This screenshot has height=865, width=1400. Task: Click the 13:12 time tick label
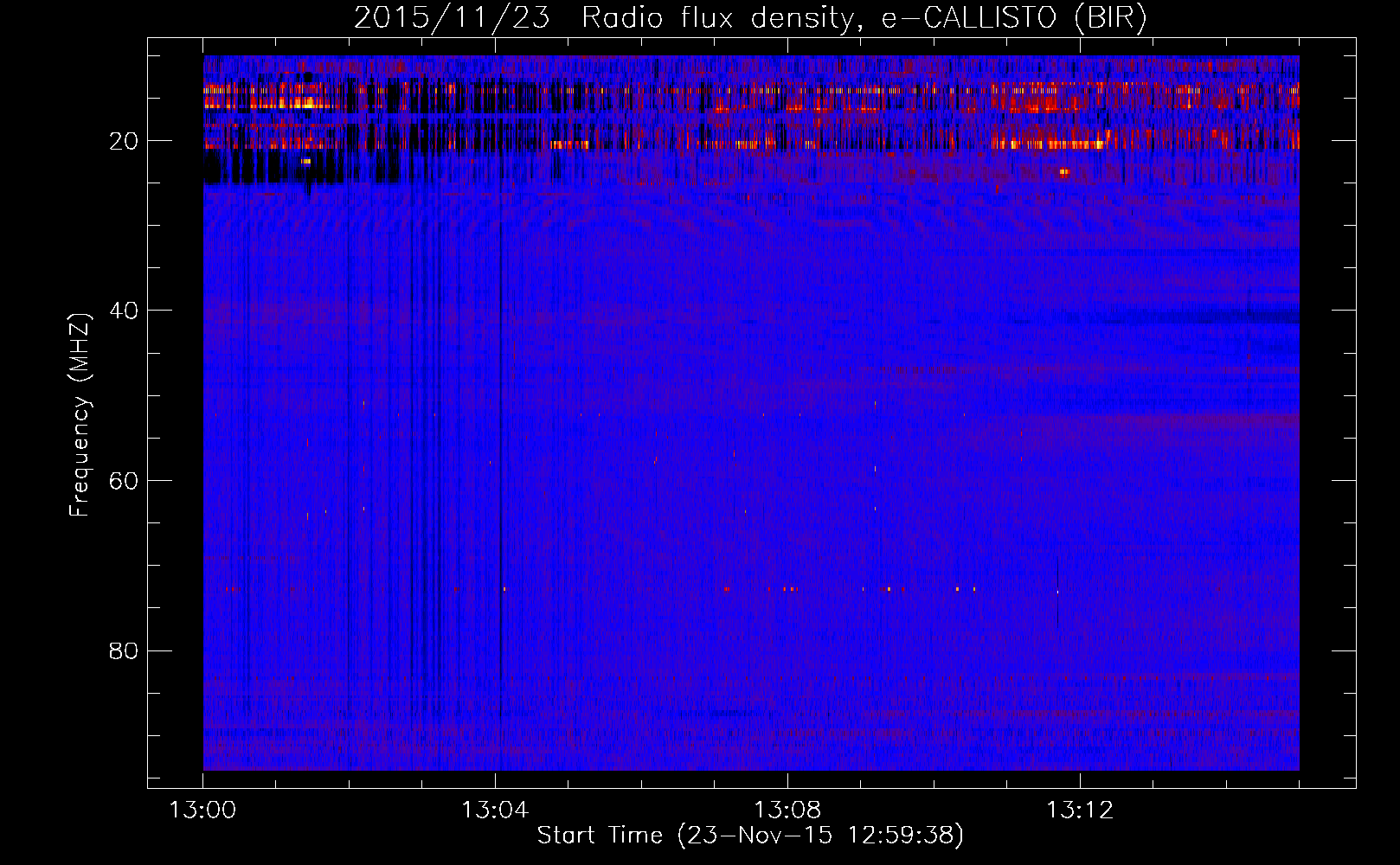pyautogui.click(x=1080, y=811)
